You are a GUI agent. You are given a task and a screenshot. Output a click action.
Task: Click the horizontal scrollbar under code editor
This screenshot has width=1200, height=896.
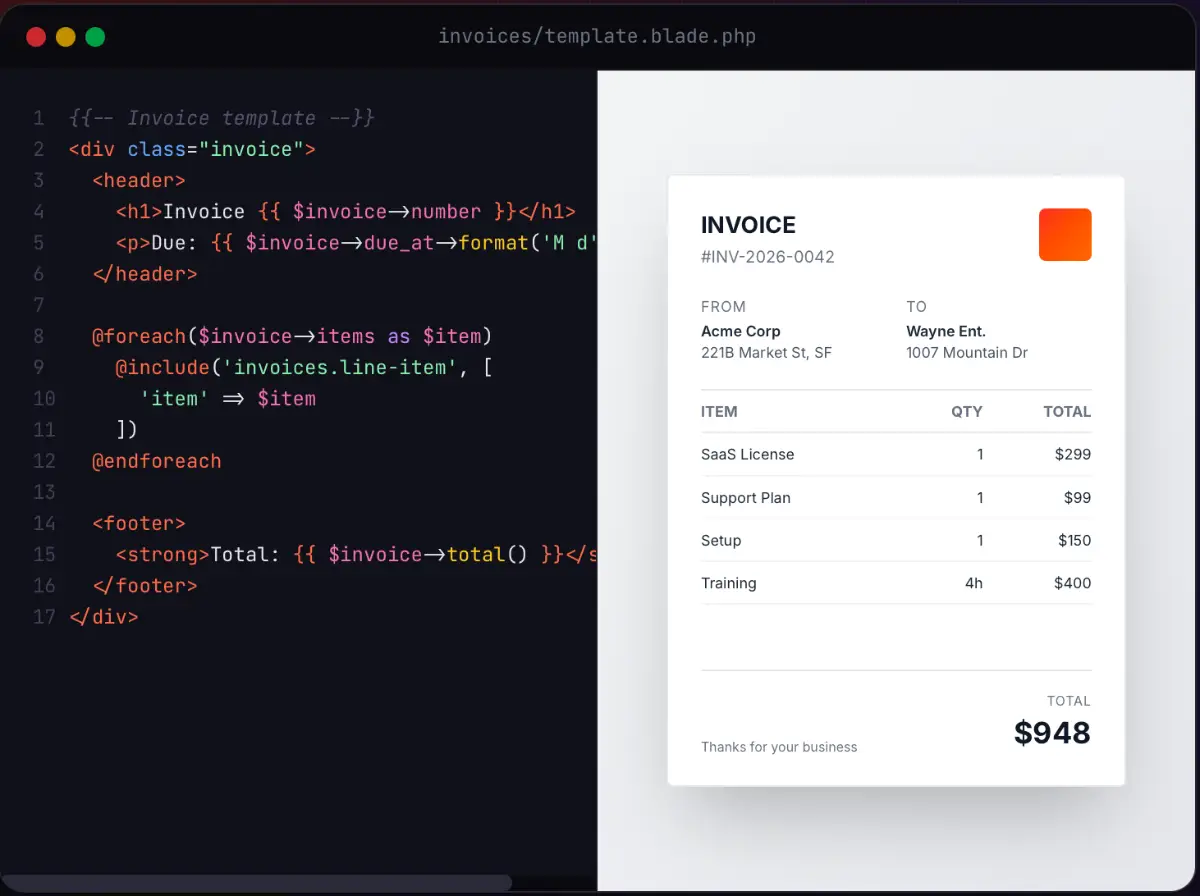[x=256, y=883]
